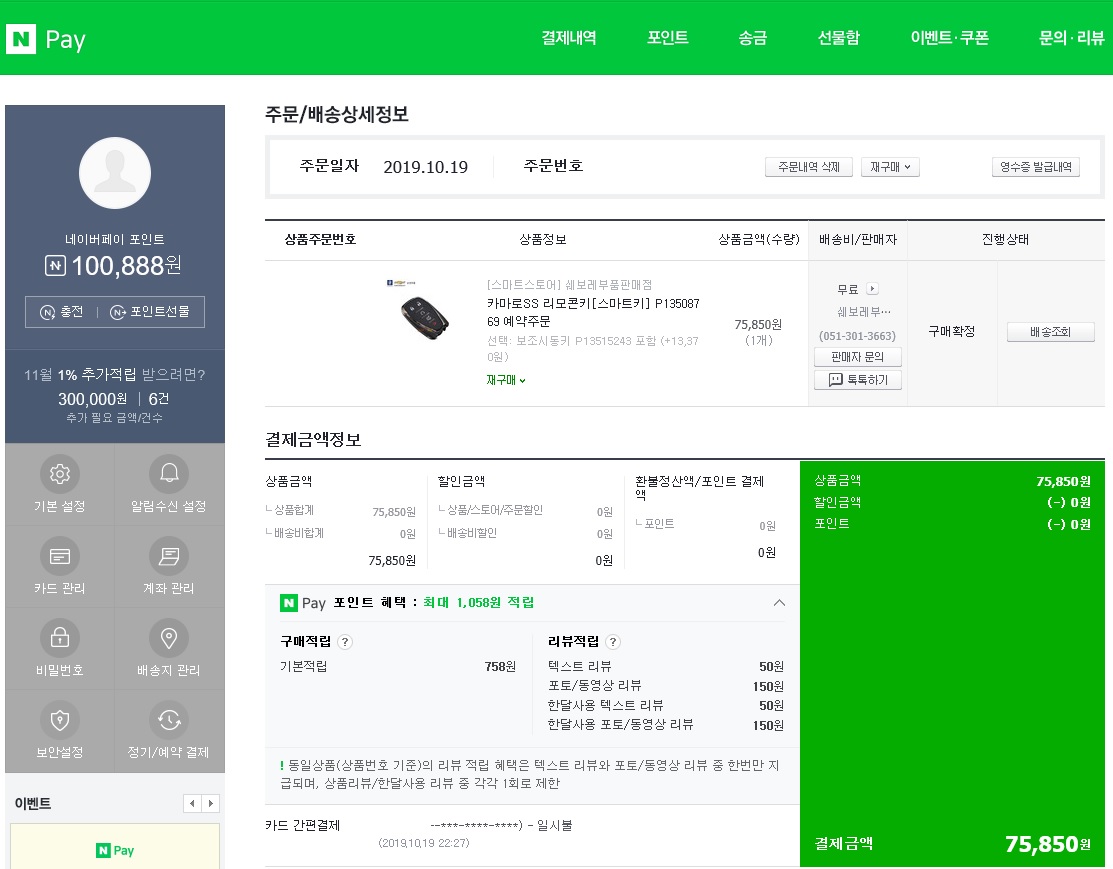Open the profile avatar picture
Viewport: 1113px width, 869px height.
(x=115, y=173)
